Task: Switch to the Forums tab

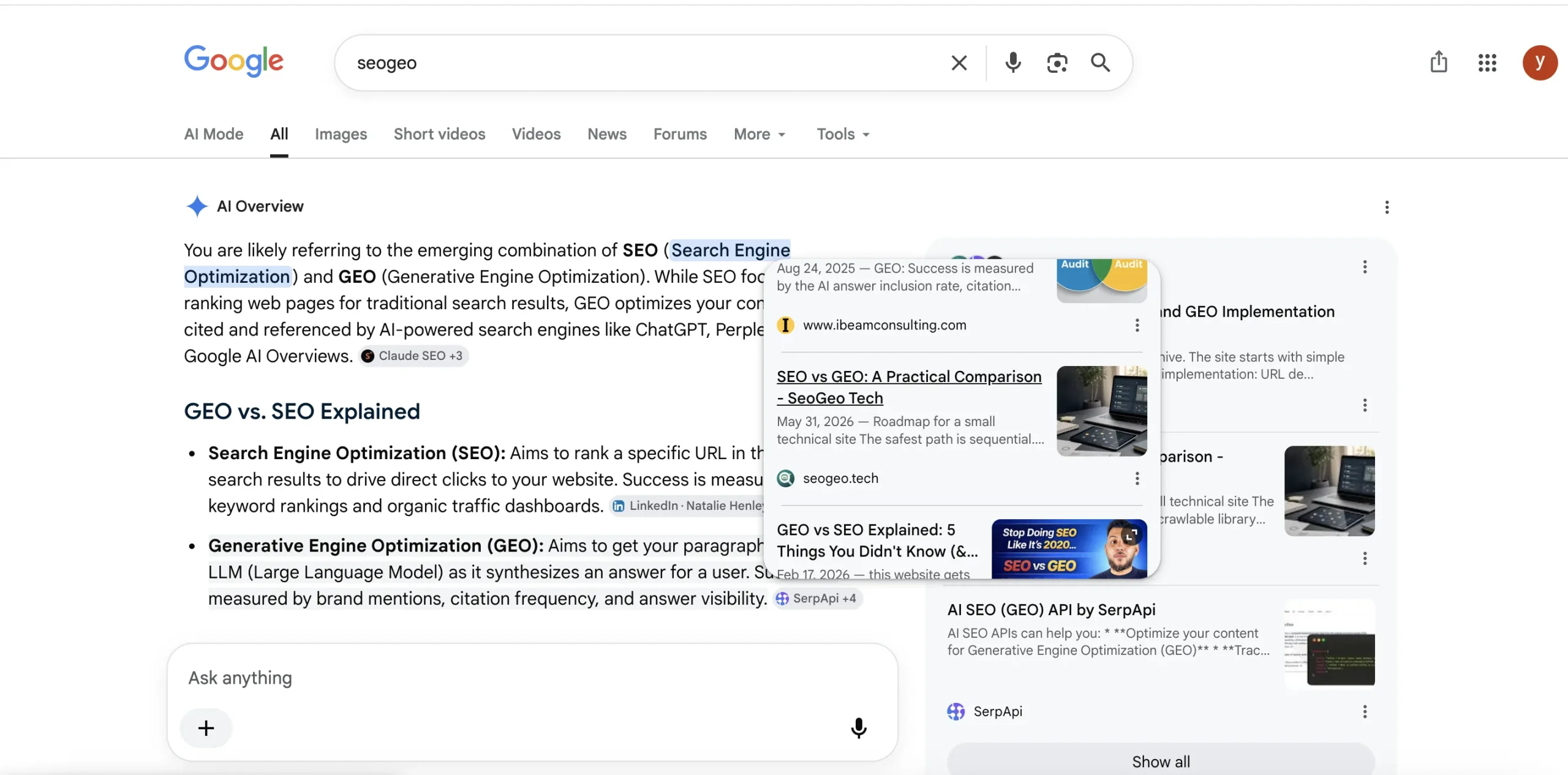Action: (680, 134)
